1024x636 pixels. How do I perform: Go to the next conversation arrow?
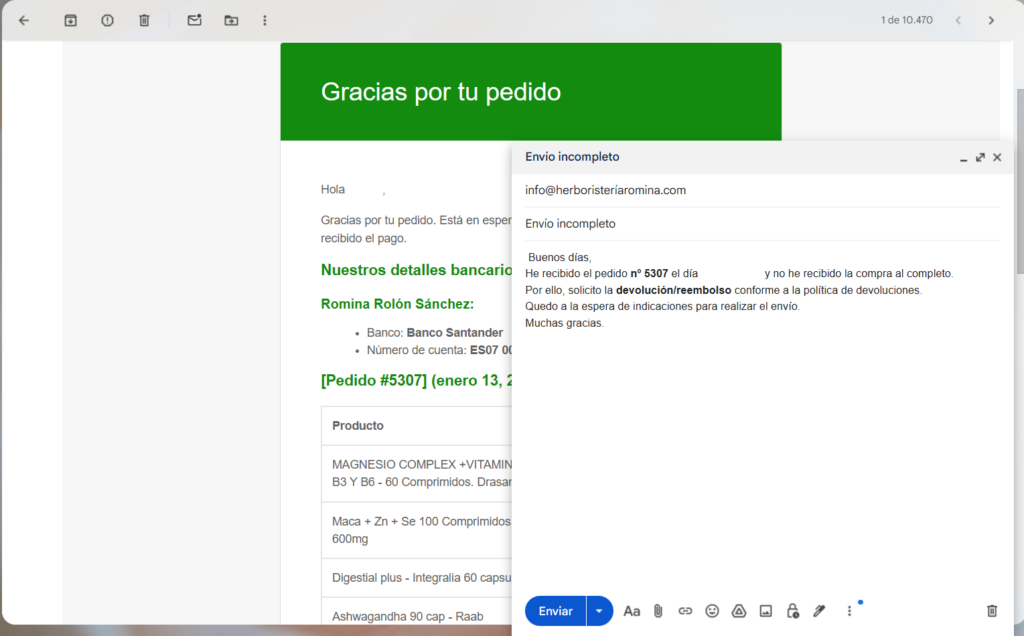tap(990, 20)
